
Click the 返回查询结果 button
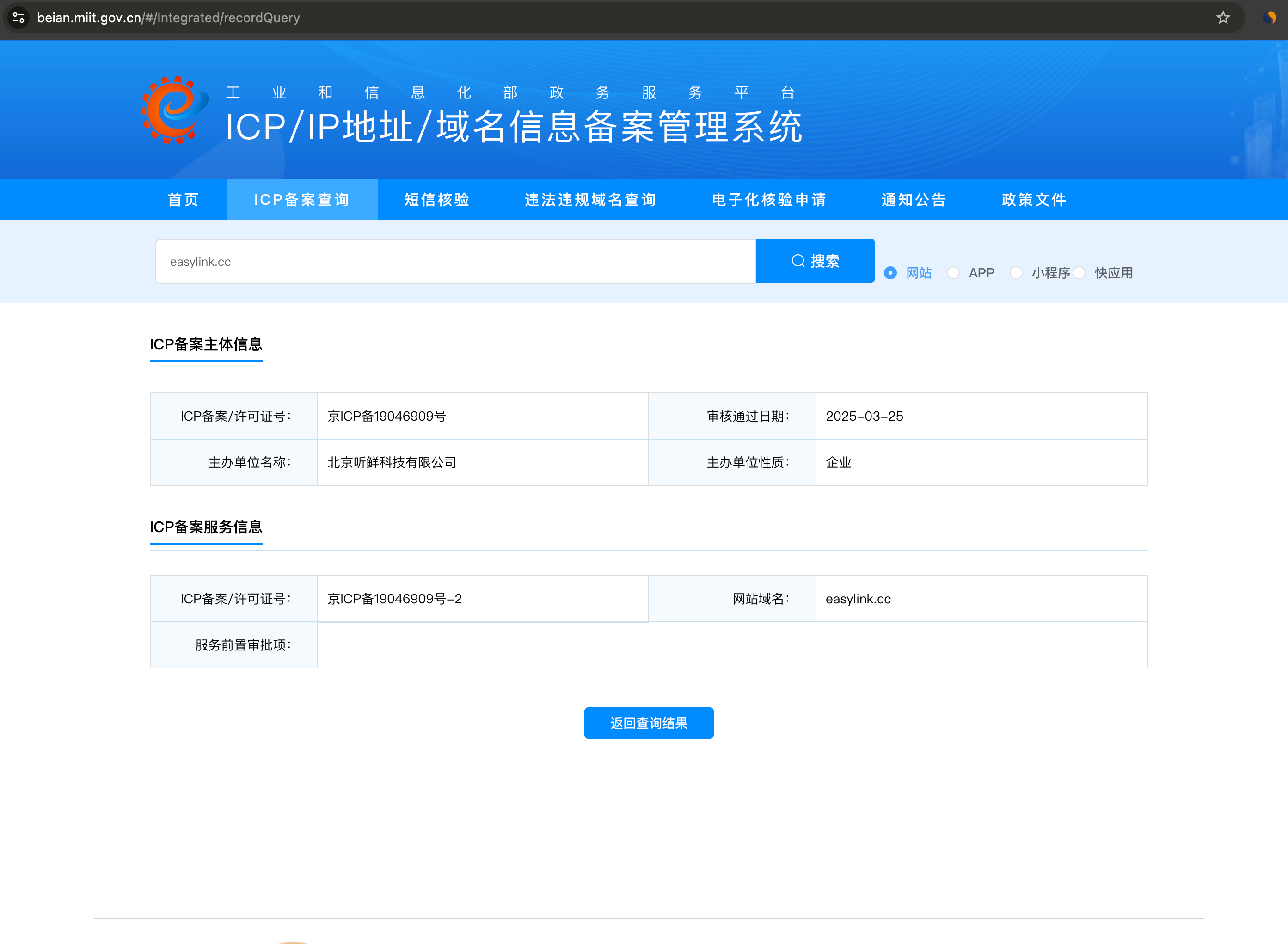pos(649,723)
